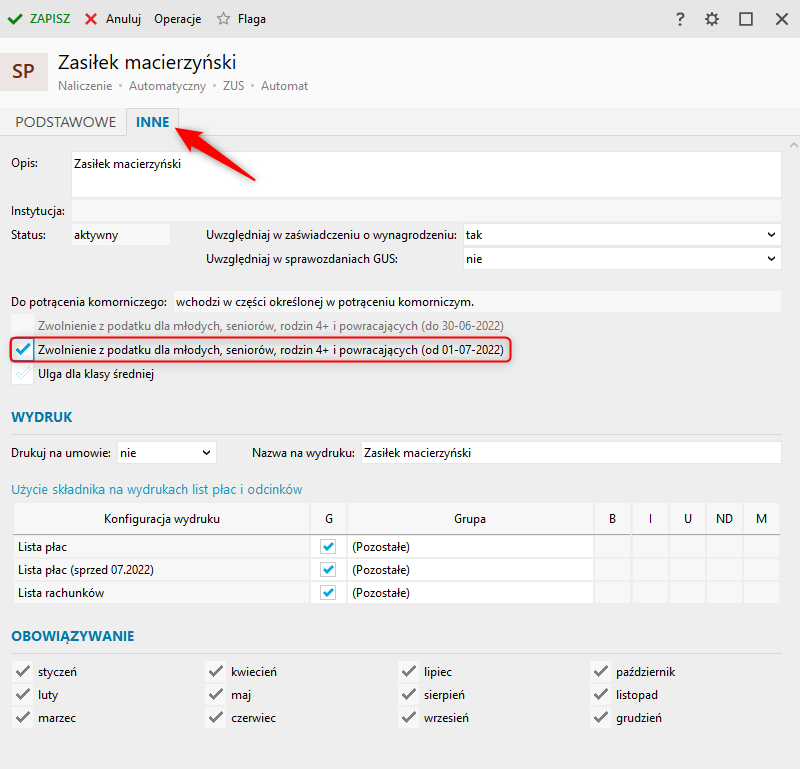This screenshot has width=800, height=769.
Task: Toggle G checkbox for Lista płac row
Action: click(328, 547)
